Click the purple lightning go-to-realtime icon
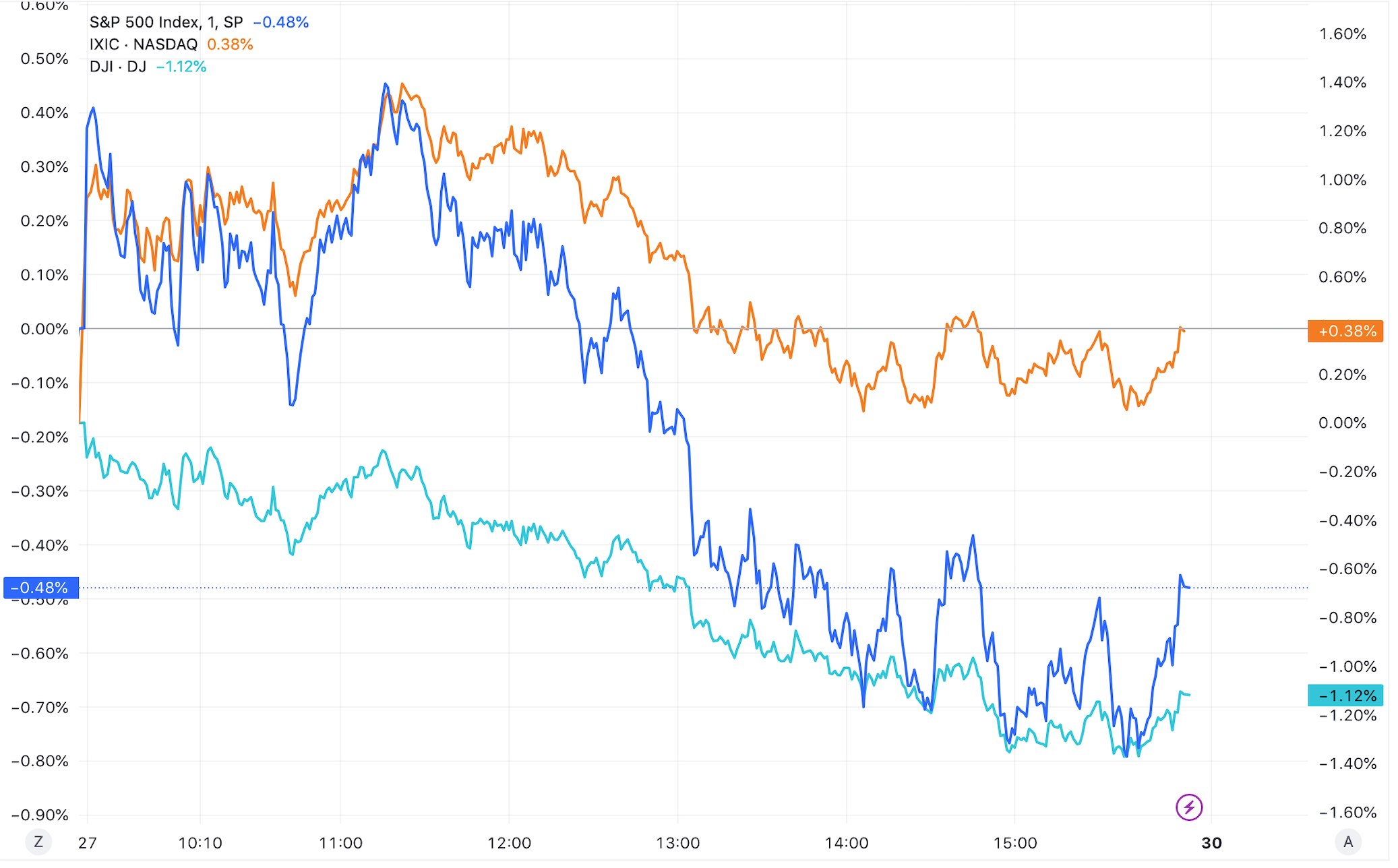This screenshot has width=1398, height=868. pos(1189,807)
